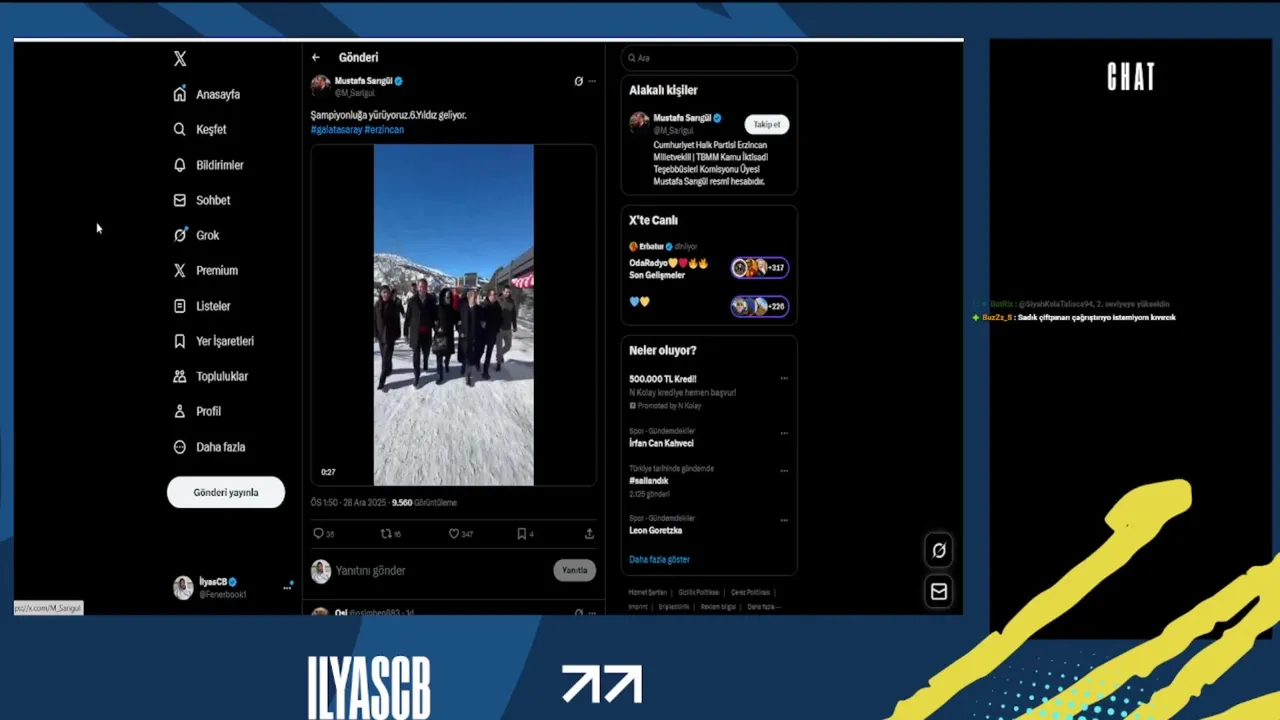
Task: Open more options for the İrfan Can Kahveci trend
Action: 784,433
